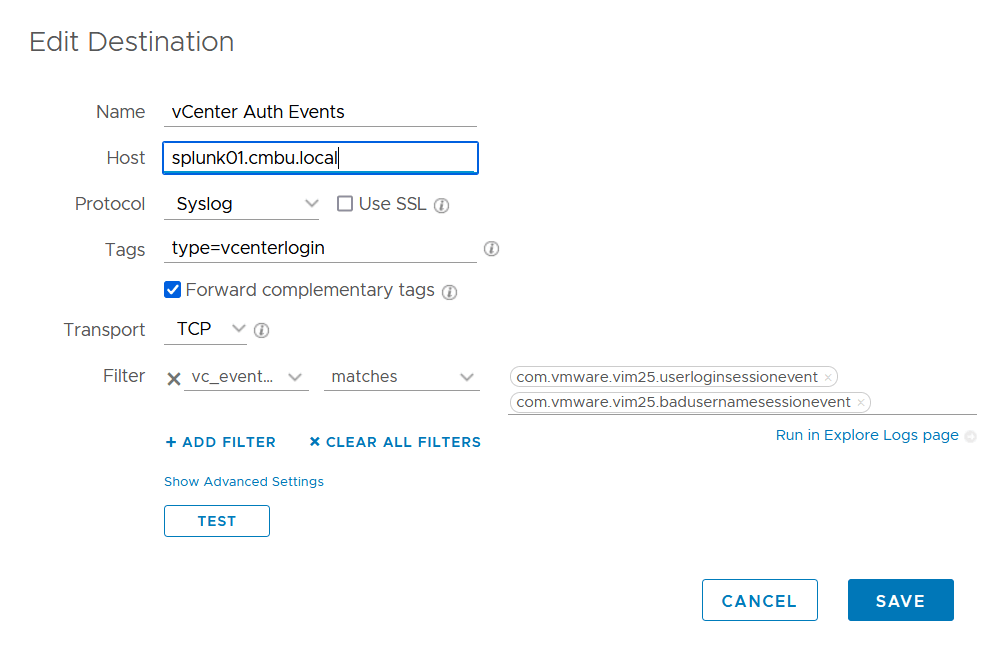This screenshot has height=653, width=997.
Task: Open the vc_event filter field dropdown
Action: pos(246,377)
